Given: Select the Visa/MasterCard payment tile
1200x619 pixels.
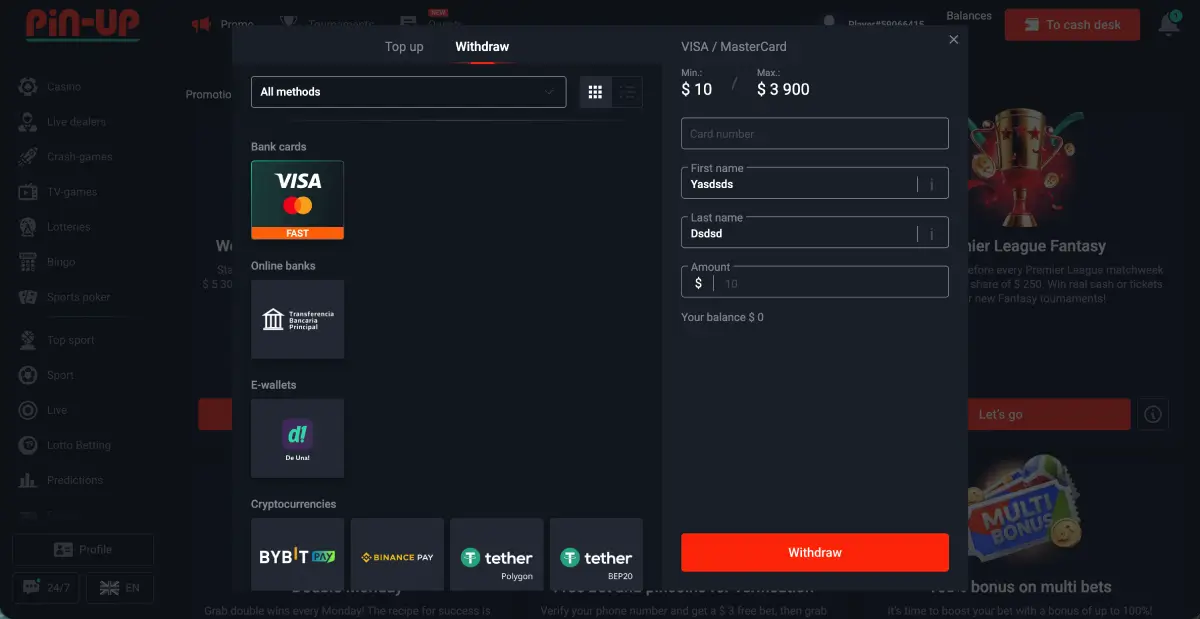Looking at the screenshot, I should [x=297, y=200].
